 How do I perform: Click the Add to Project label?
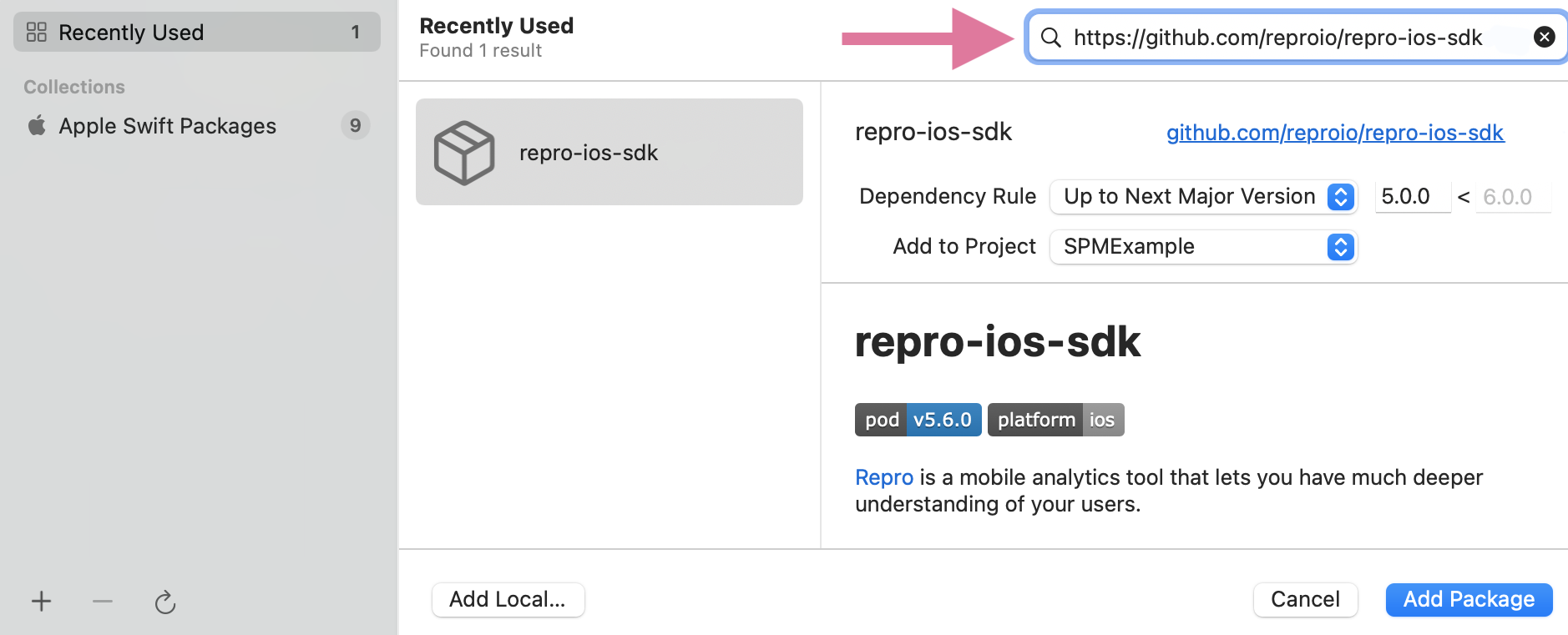tap(964, 246)
